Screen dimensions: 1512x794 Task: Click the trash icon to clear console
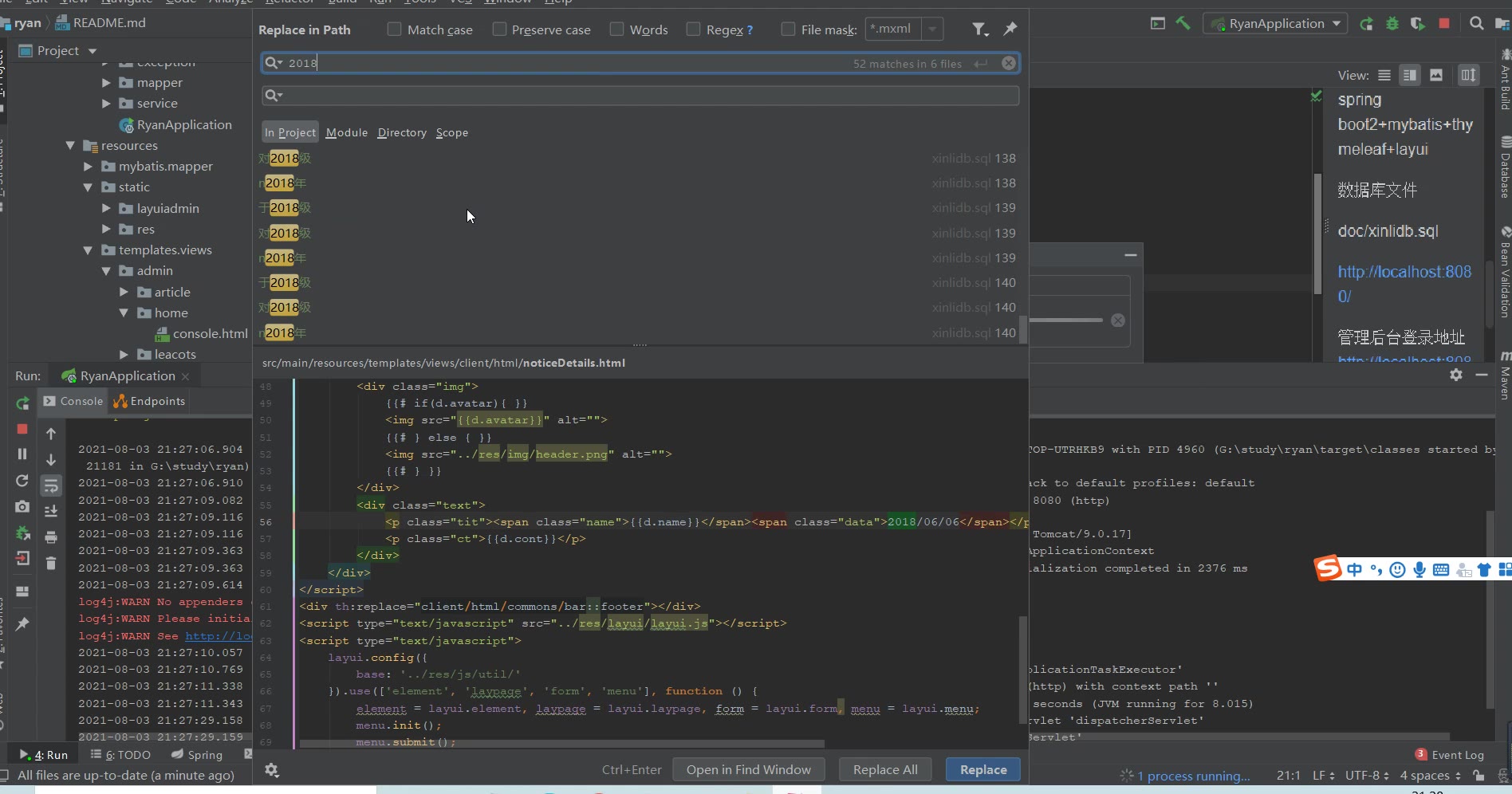(51, 563)
